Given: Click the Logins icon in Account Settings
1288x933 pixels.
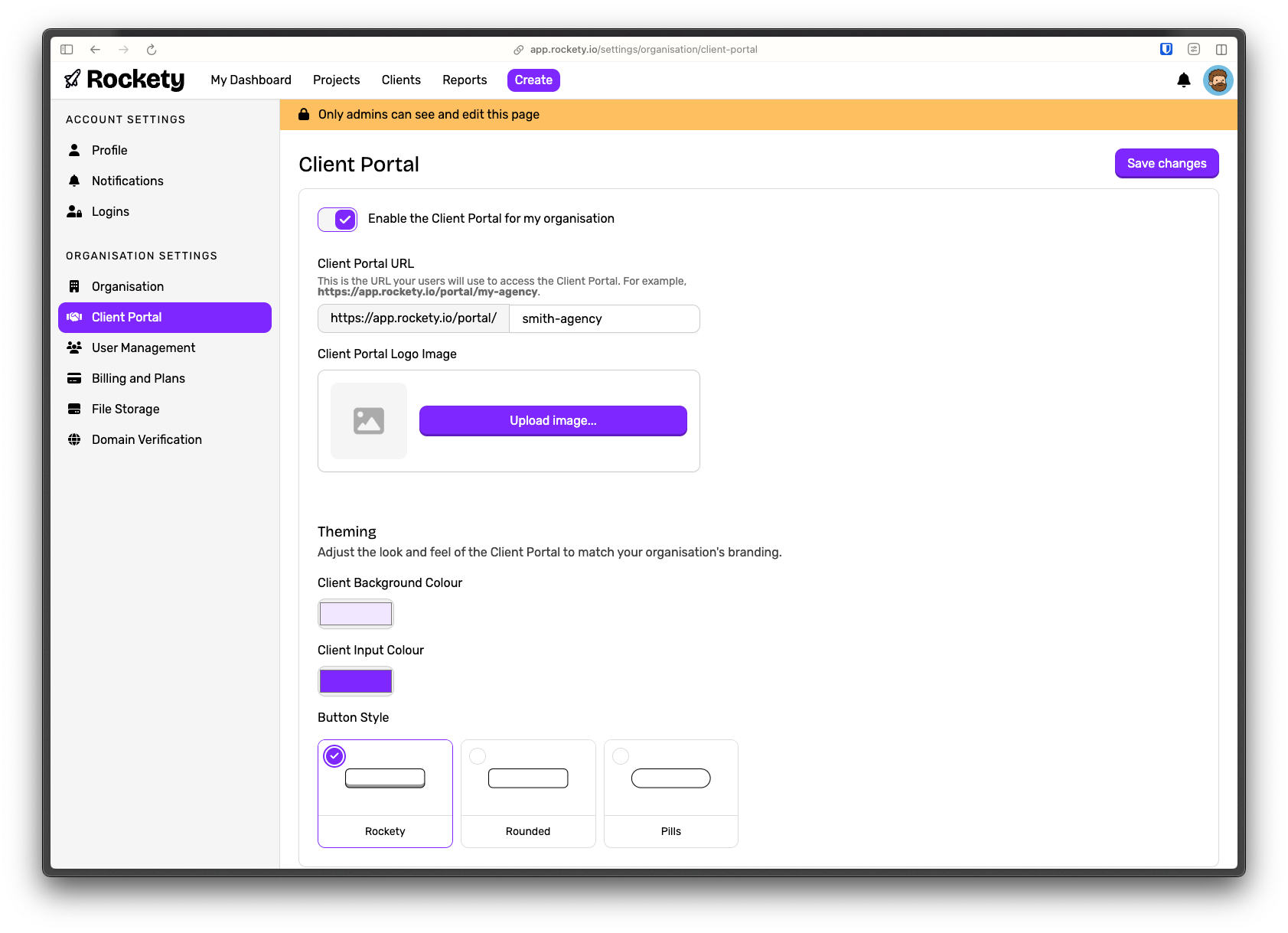Looking at the screenshot, I should click(73, 211).
